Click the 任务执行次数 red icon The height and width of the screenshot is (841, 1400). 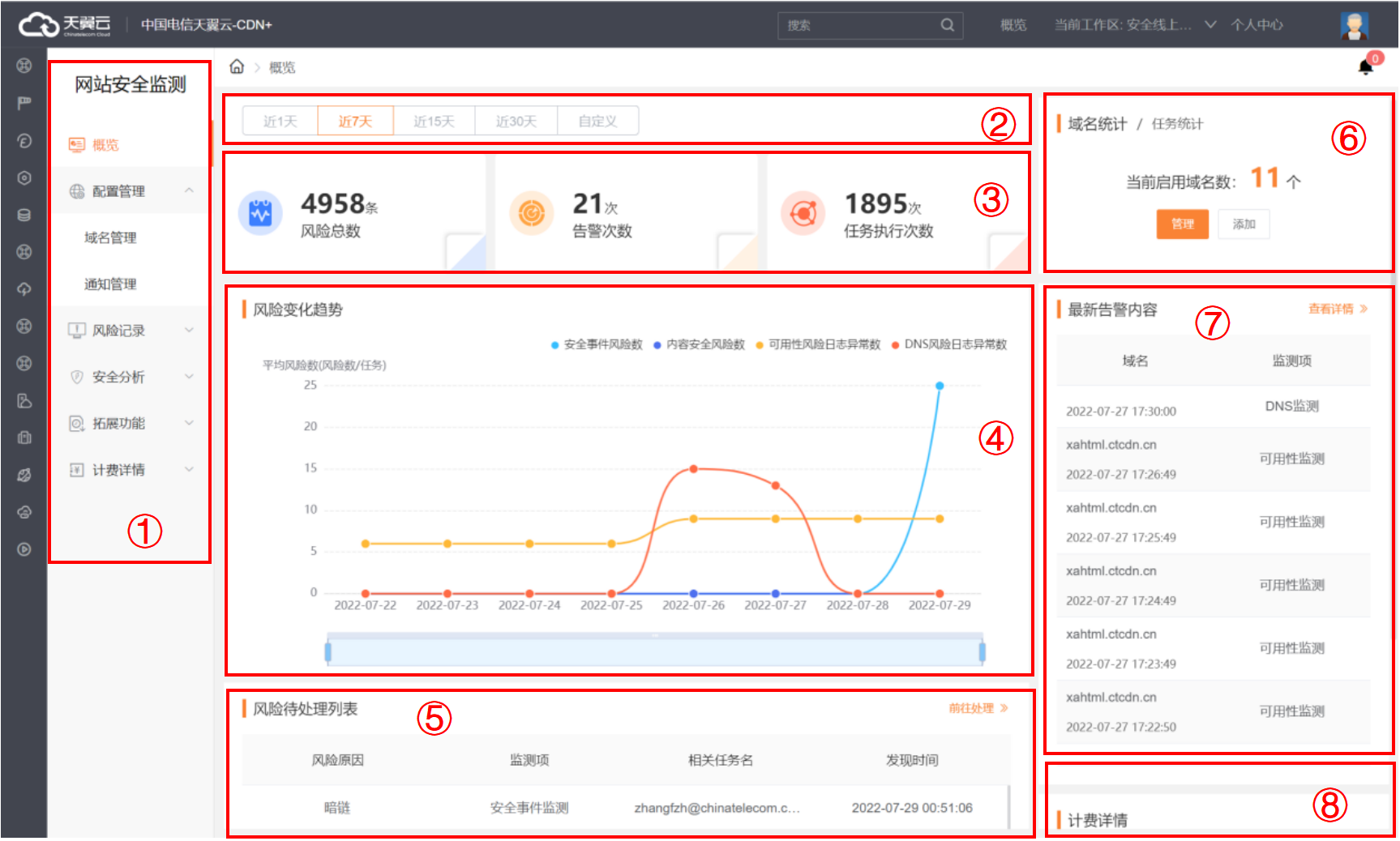[803, 213]
